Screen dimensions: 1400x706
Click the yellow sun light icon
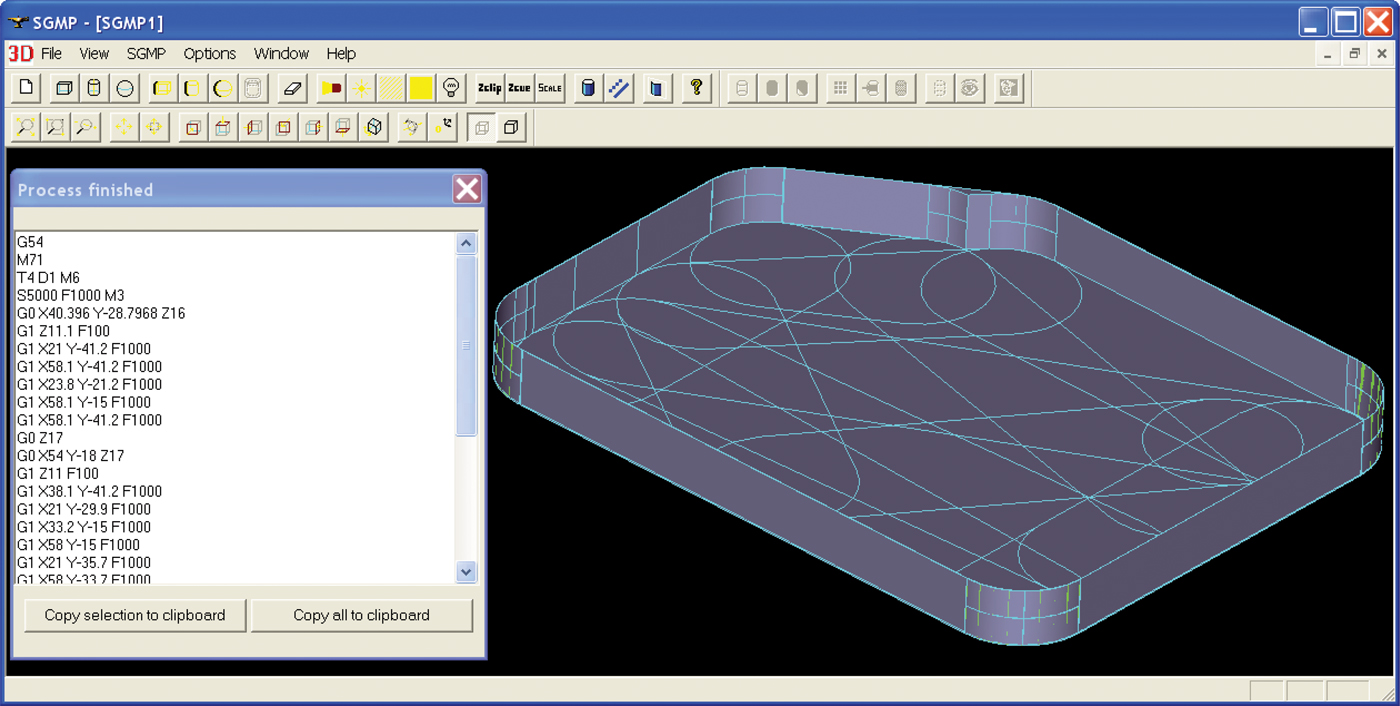[361, 88]
